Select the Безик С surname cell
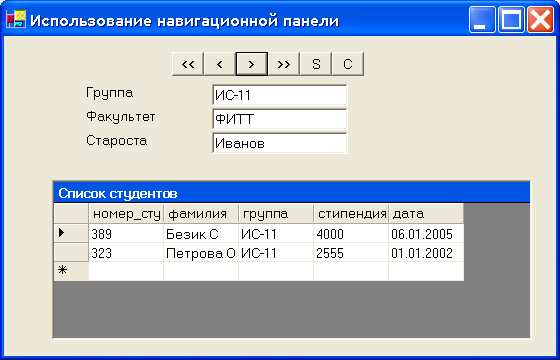Screen dimensions: 560x360 click(201, 234)
